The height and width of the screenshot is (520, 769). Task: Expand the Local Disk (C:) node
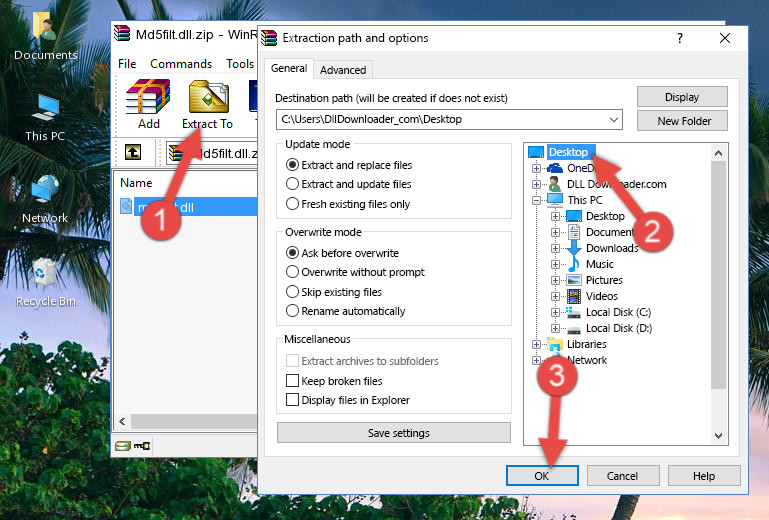[x=555, y=312]
